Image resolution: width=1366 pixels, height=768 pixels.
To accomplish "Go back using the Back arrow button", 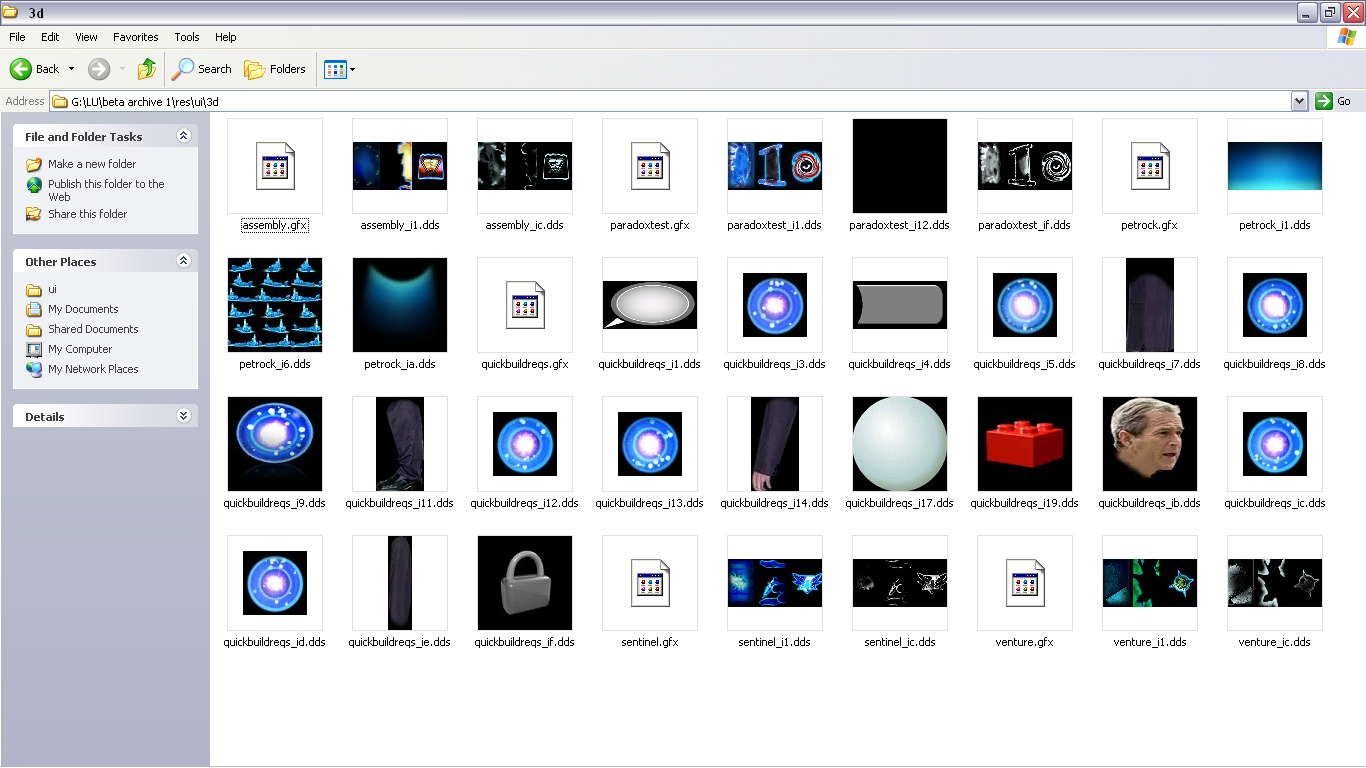I will coord(35,69).
